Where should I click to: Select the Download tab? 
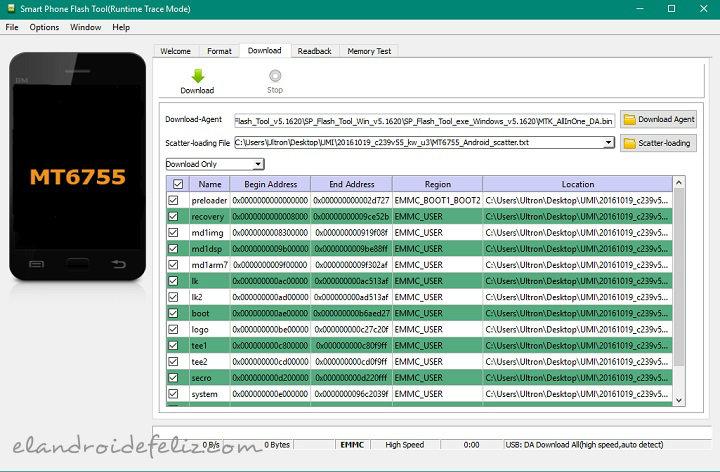click(x=264, y=51)
